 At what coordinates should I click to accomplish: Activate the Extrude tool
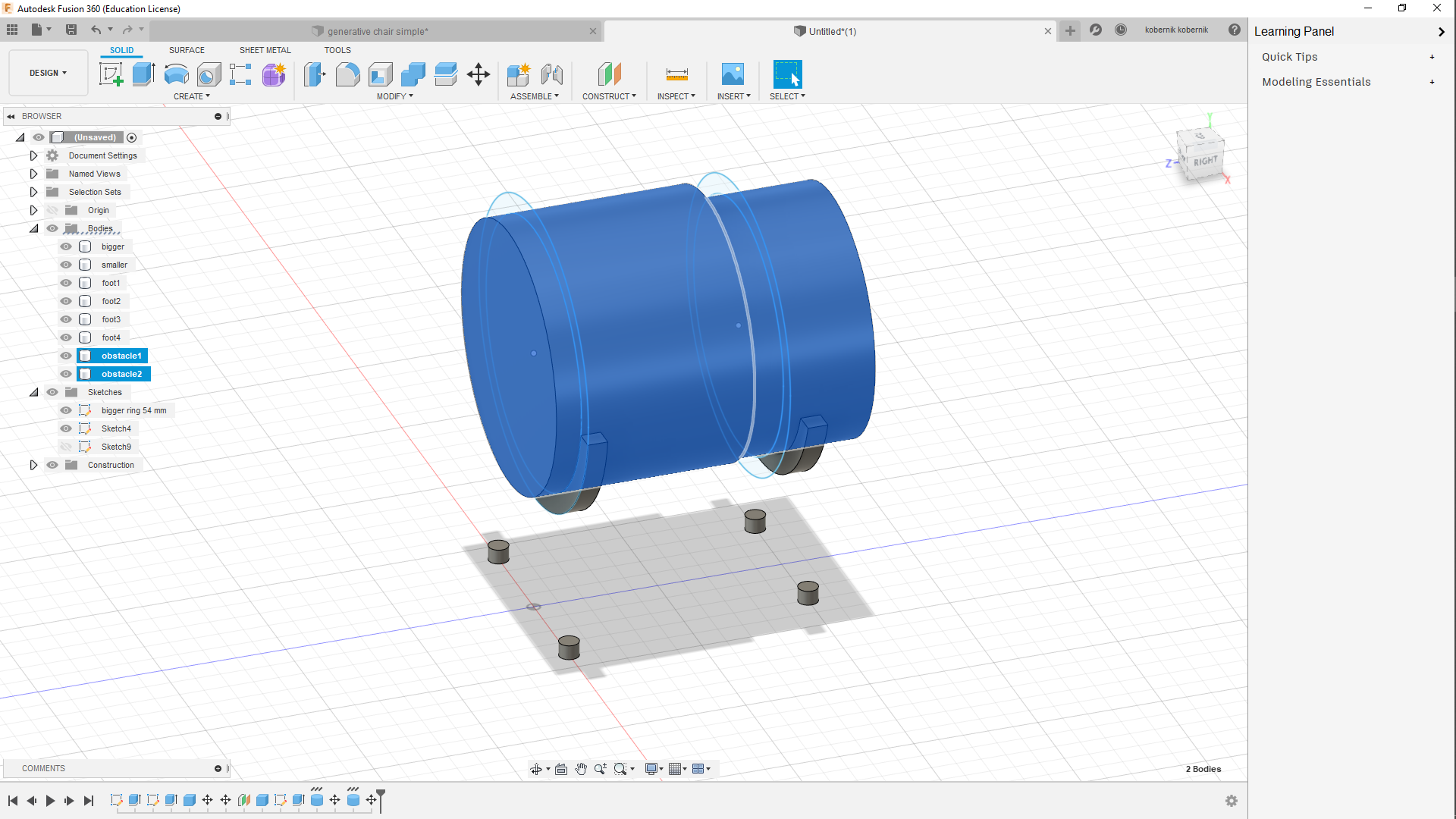(x=143, y=74)
